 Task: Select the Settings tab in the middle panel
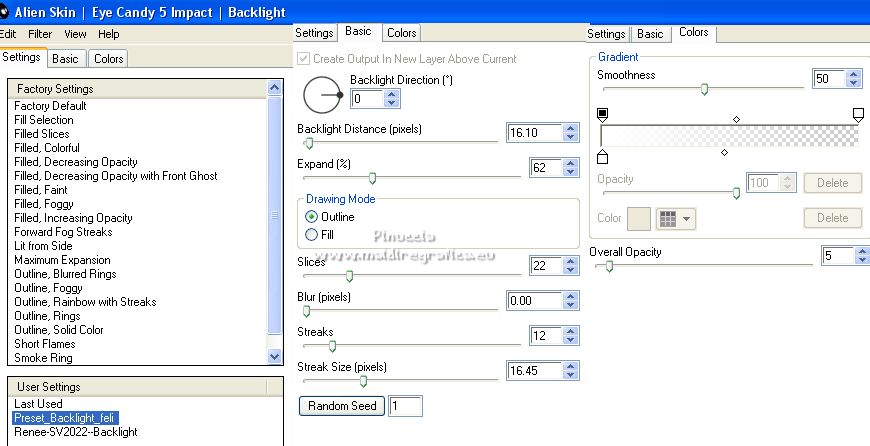314,33
